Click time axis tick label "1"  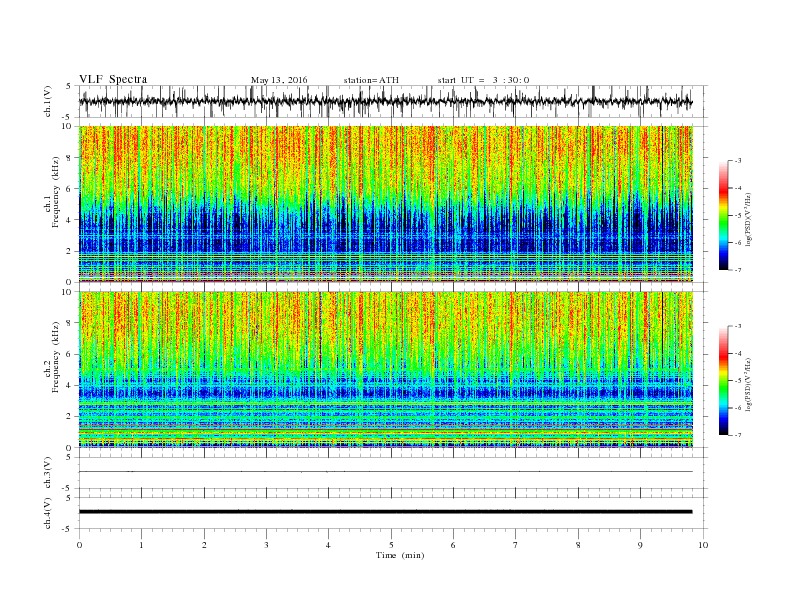pos(141,545)
